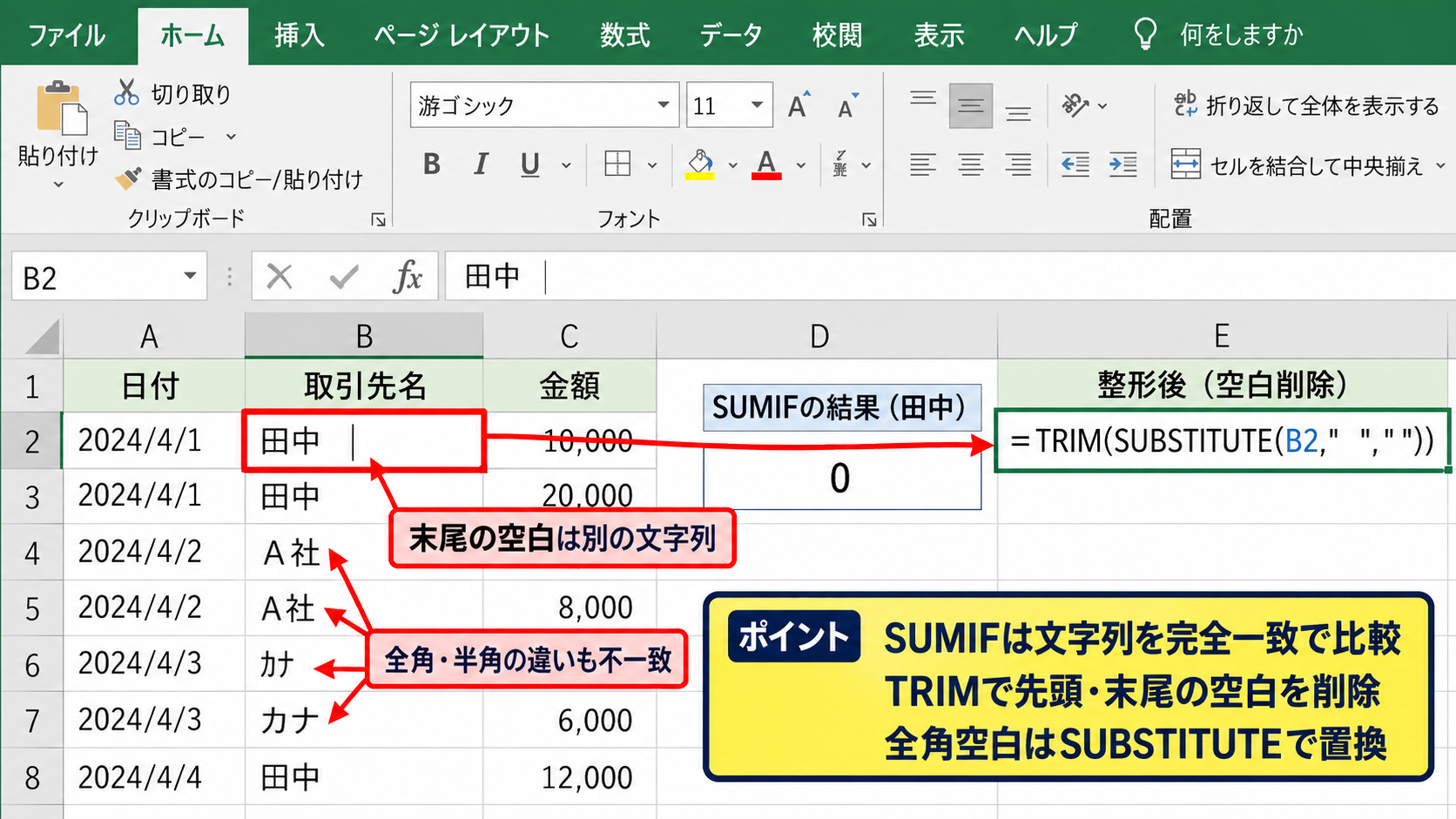Toggle bottom vertical alignment
The width and height of the screenshot is (1456, 819).
[1018, 112]
